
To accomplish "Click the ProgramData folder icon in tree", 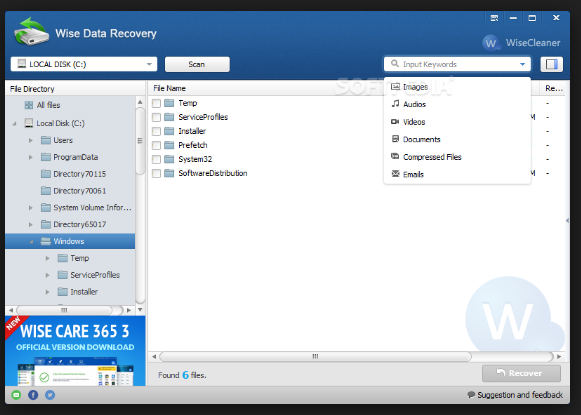I will [x=46, y=157].
